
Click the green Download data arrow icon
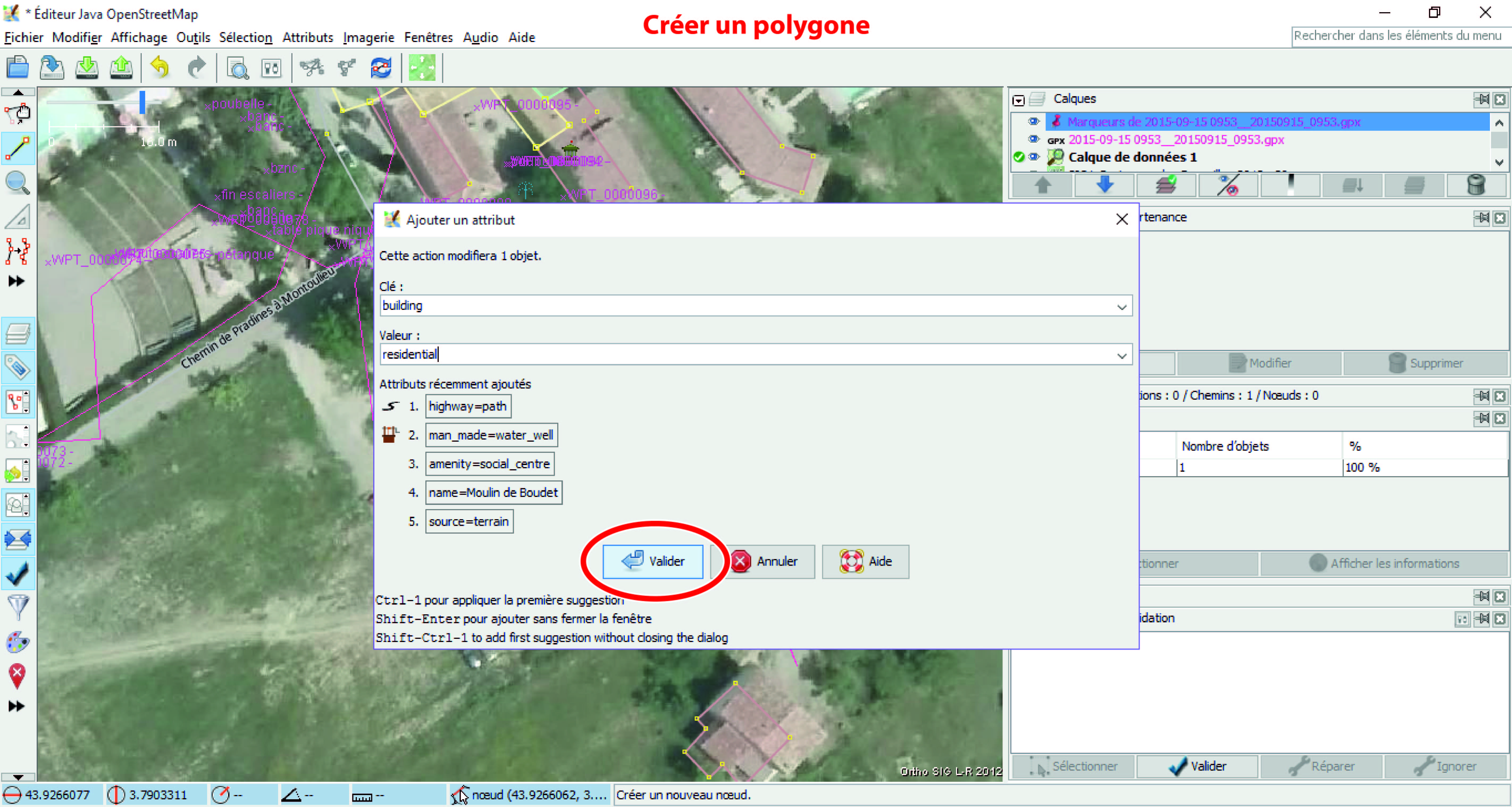pyautogui.click(x=87, y=67)
